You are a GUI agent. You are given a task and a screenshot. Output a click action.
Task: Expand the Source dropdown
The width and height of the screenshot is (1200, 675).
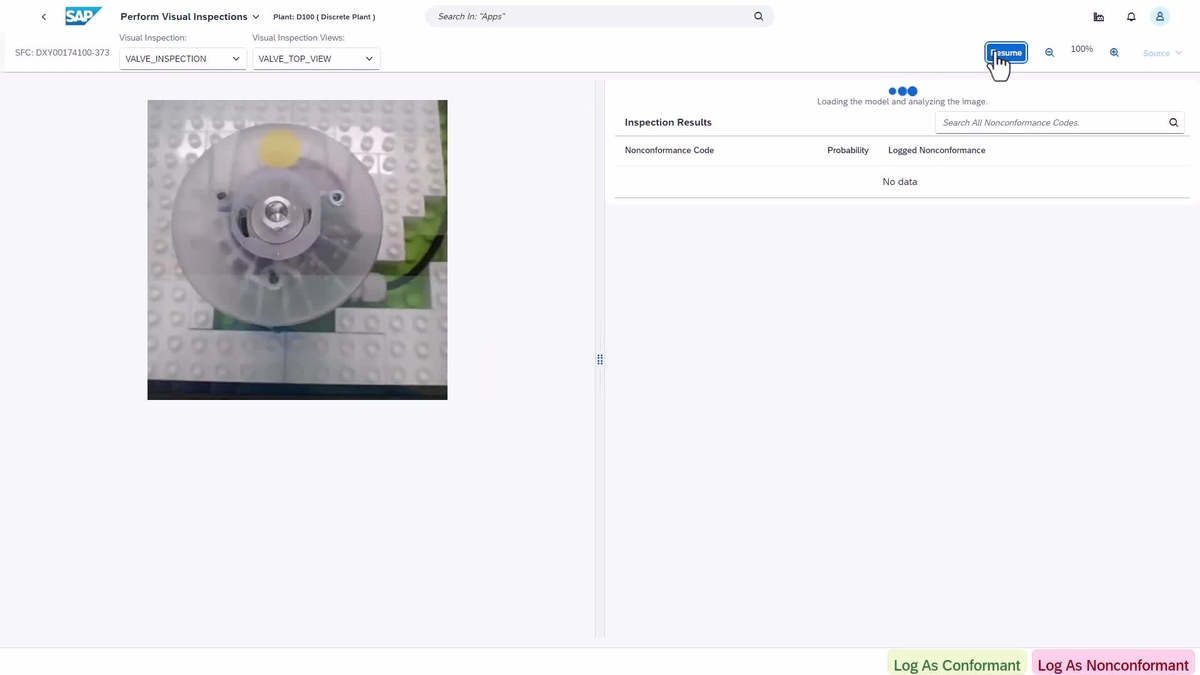click(x=1160, y=53)
